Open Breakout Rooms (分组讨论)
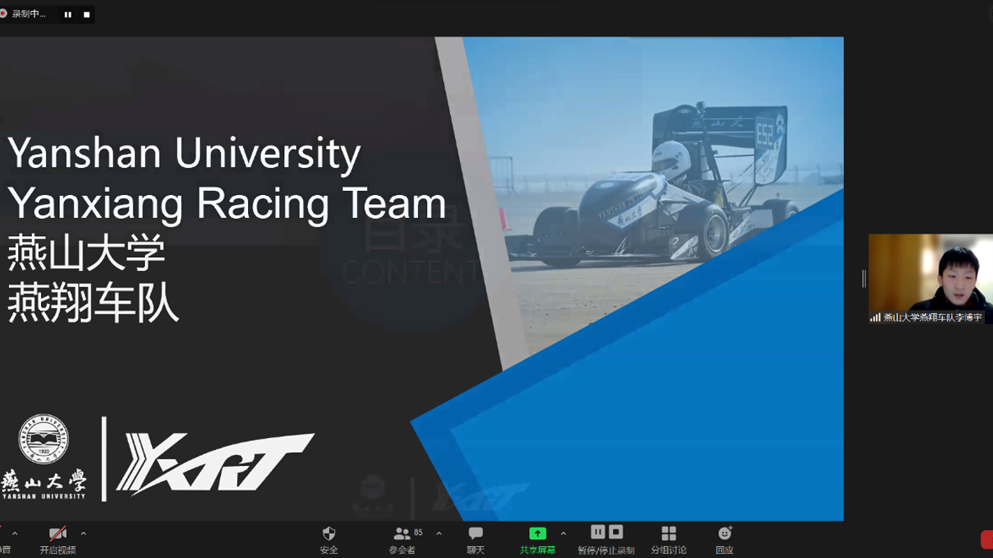 (669, 535)
